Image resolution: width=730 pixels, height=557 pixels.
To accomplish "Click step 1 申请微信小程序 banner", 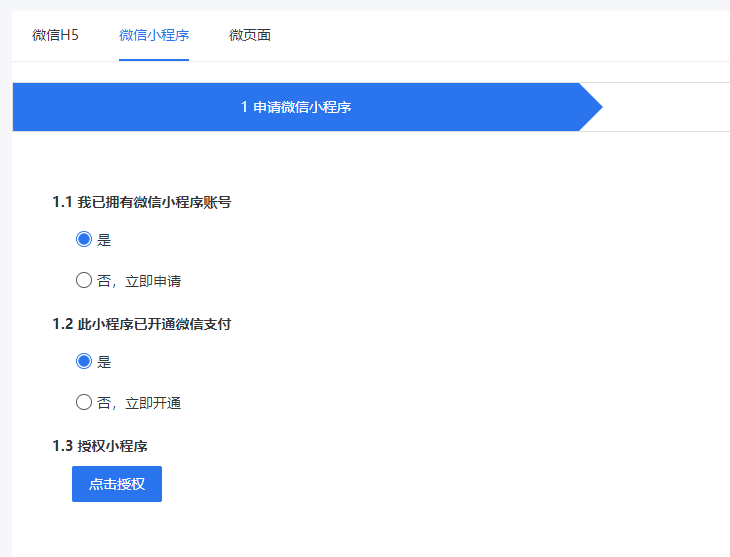I will tap(307, 107).
